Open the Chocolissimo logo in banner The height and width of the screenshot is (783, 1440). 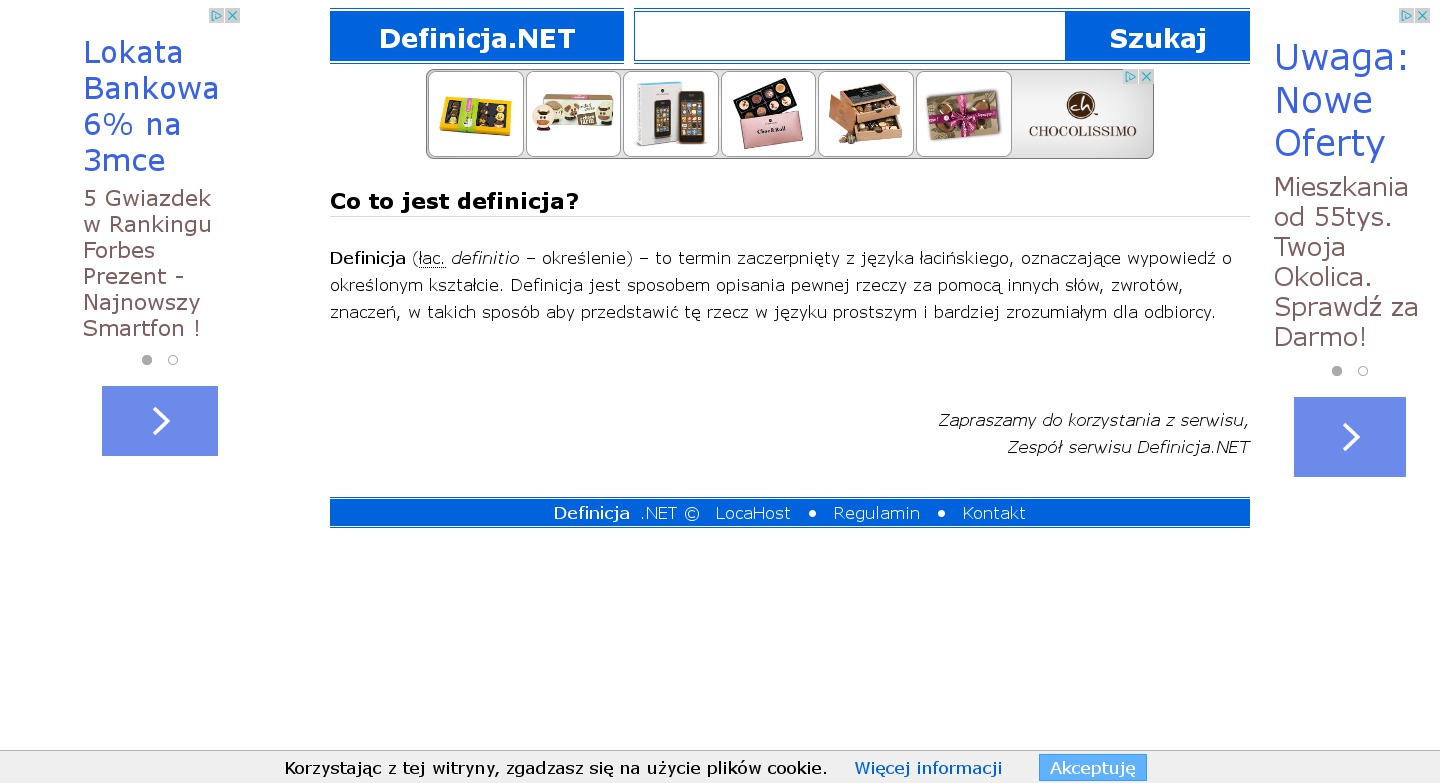click(1082, 114)
